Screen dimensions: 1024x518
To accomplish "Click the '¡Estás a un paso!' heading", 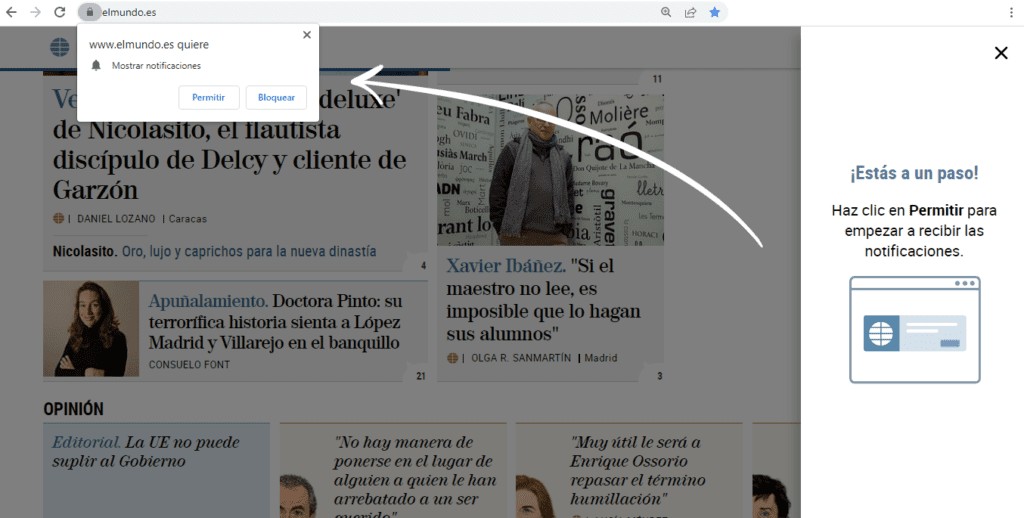I will 914,173.
